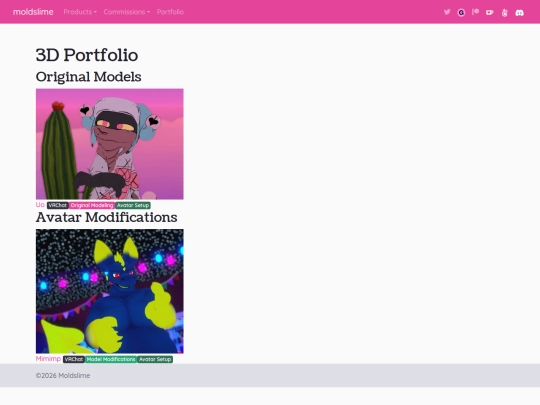The width and height of the screenshot is (540, 405).
Task: Select the VRChat tag under Mimimp
Action: click(x=74, y=359)
